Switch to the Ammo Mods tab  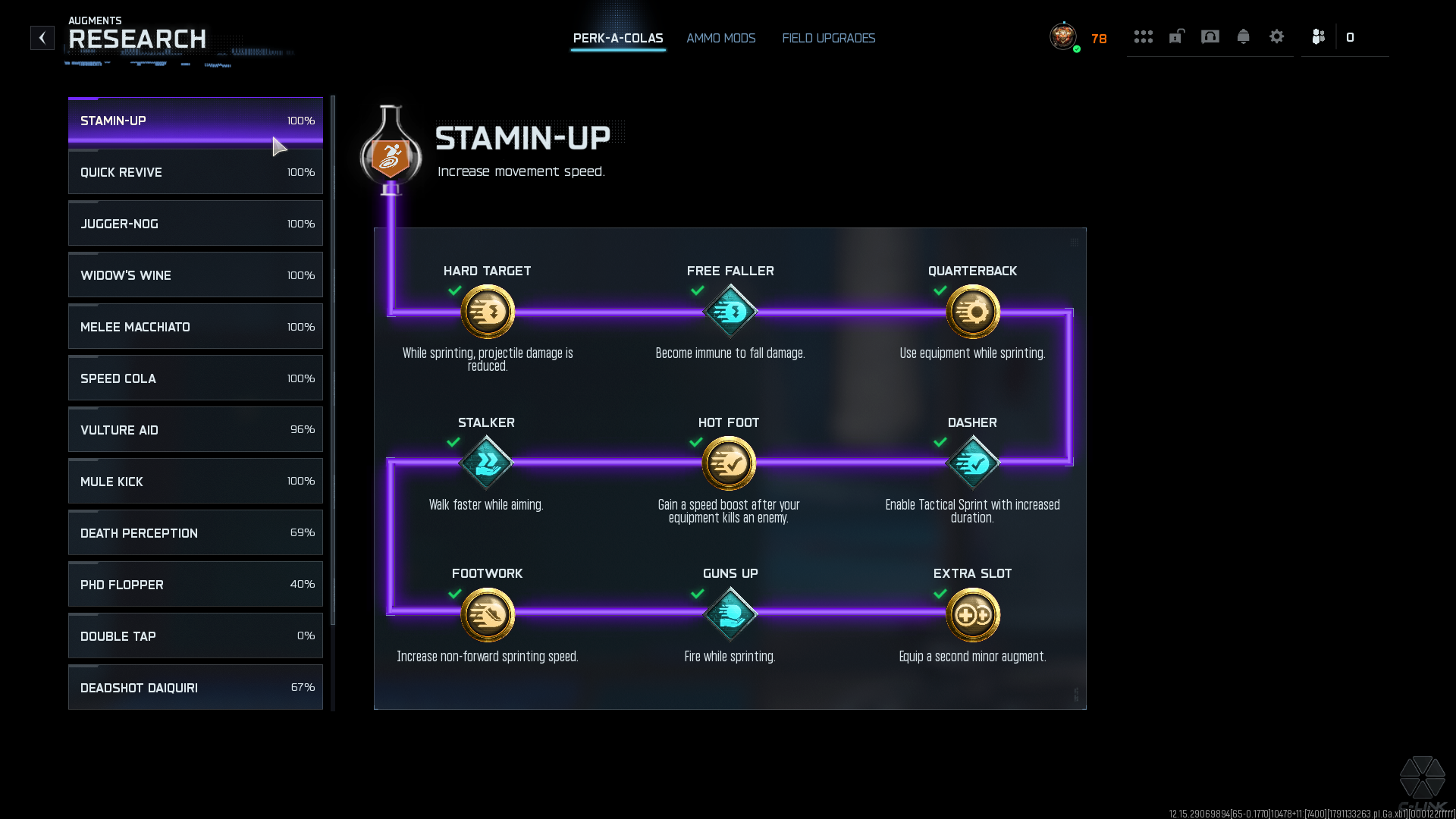(721, 38)
